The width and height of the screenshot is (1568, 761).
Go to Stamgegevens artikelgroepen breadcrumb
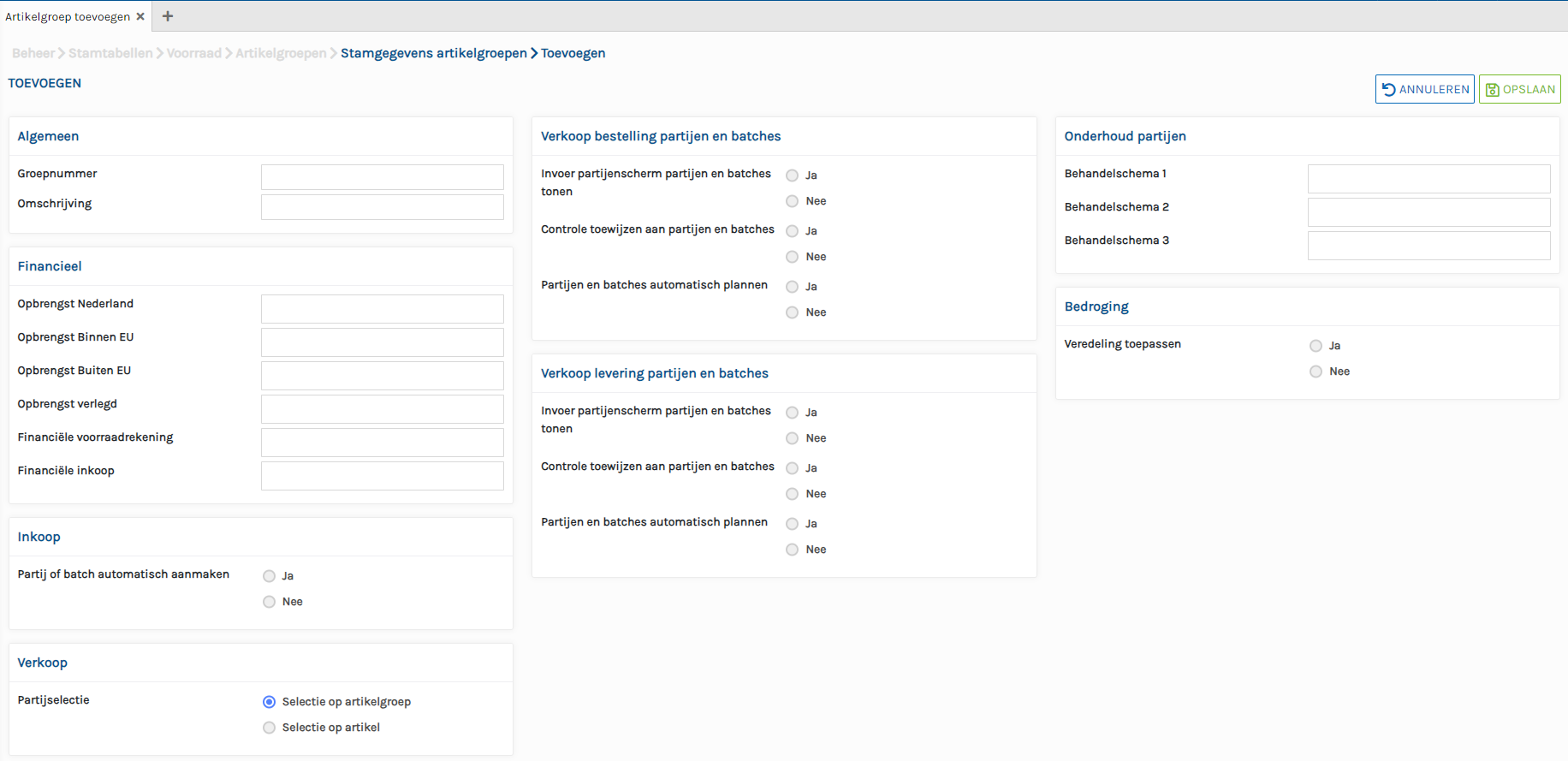(x=433, y=53)
